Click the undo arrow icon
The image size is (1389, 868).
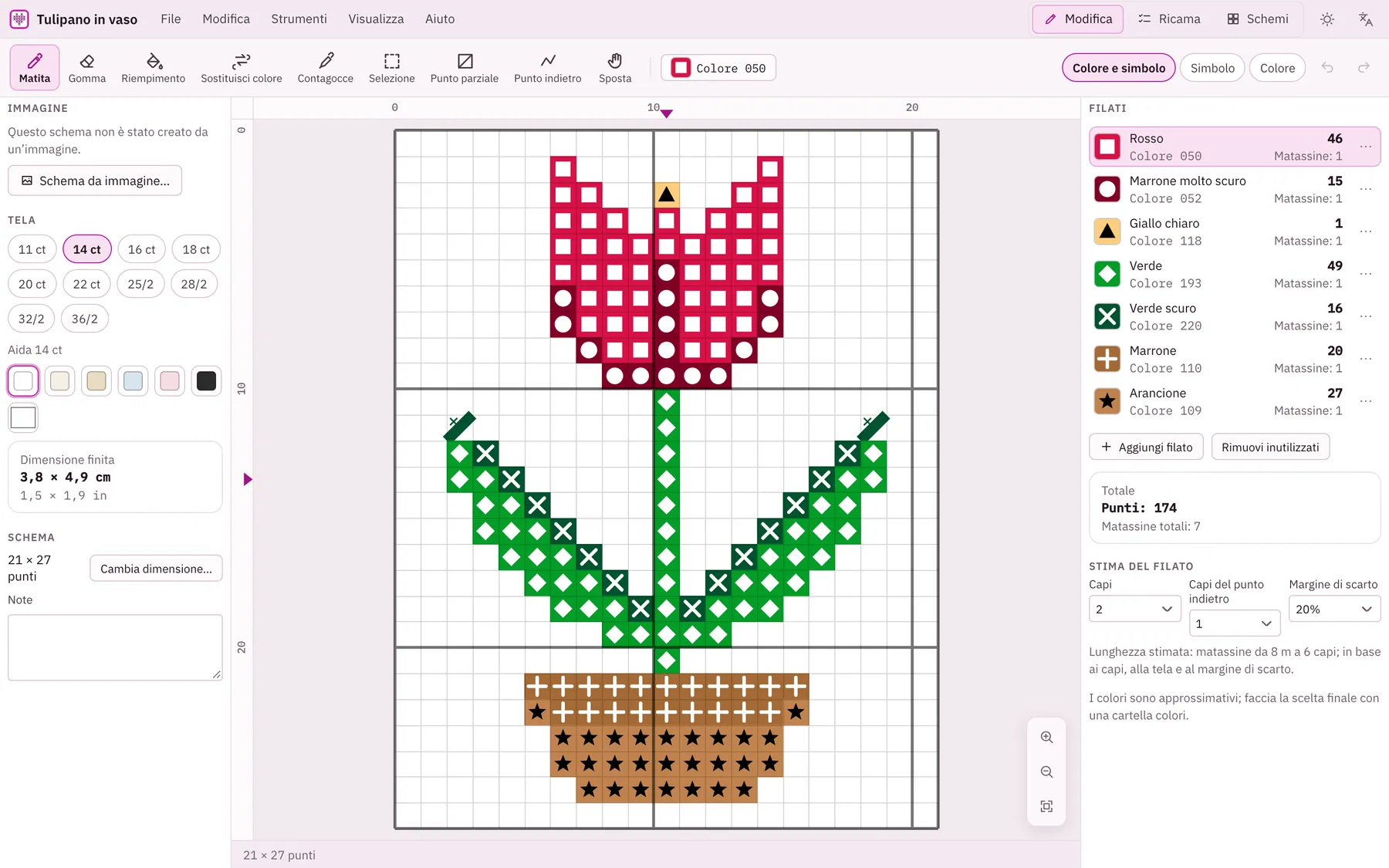[x=1327, y=68]
